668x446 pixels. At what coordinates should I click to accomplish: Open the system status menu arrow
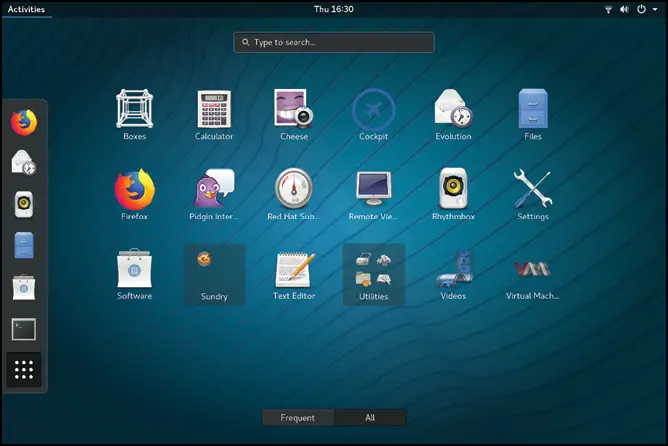(x=654, y=9)
